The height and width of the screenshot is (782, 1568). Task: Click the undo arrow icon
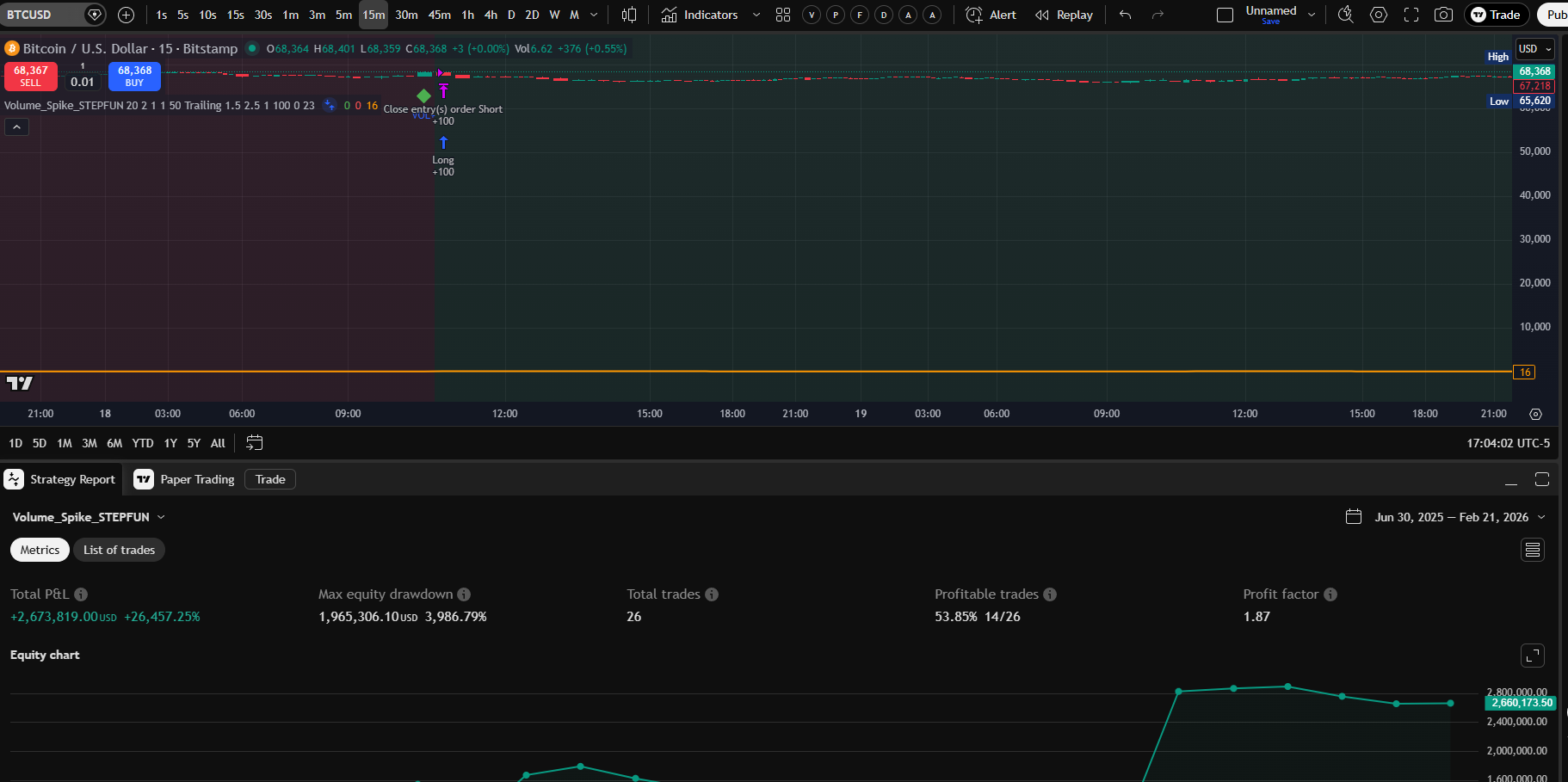click(x=1126, y=15)
